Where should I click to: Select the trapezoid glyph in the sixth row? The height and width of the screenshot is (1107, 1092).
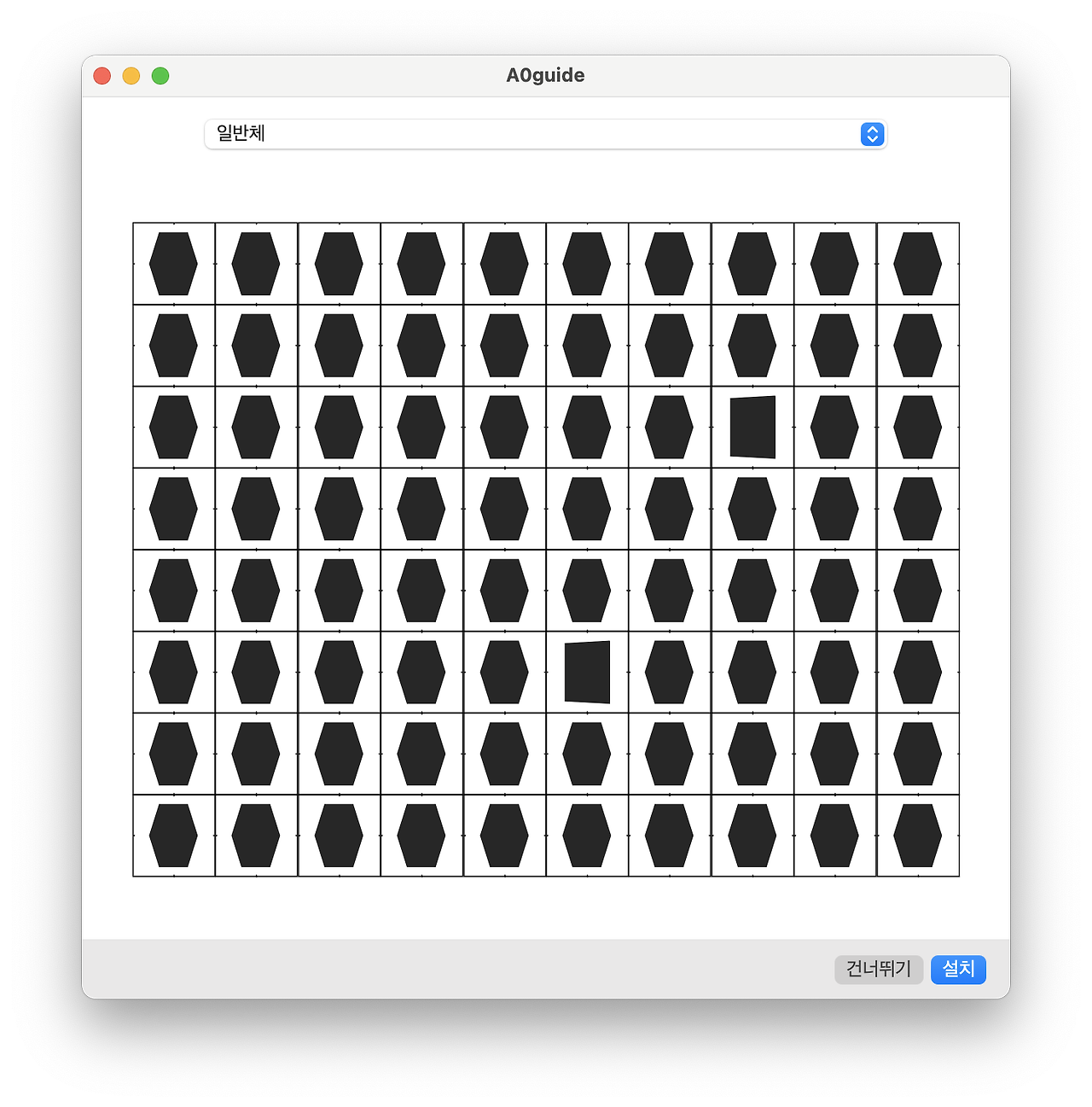pos(587,672)
